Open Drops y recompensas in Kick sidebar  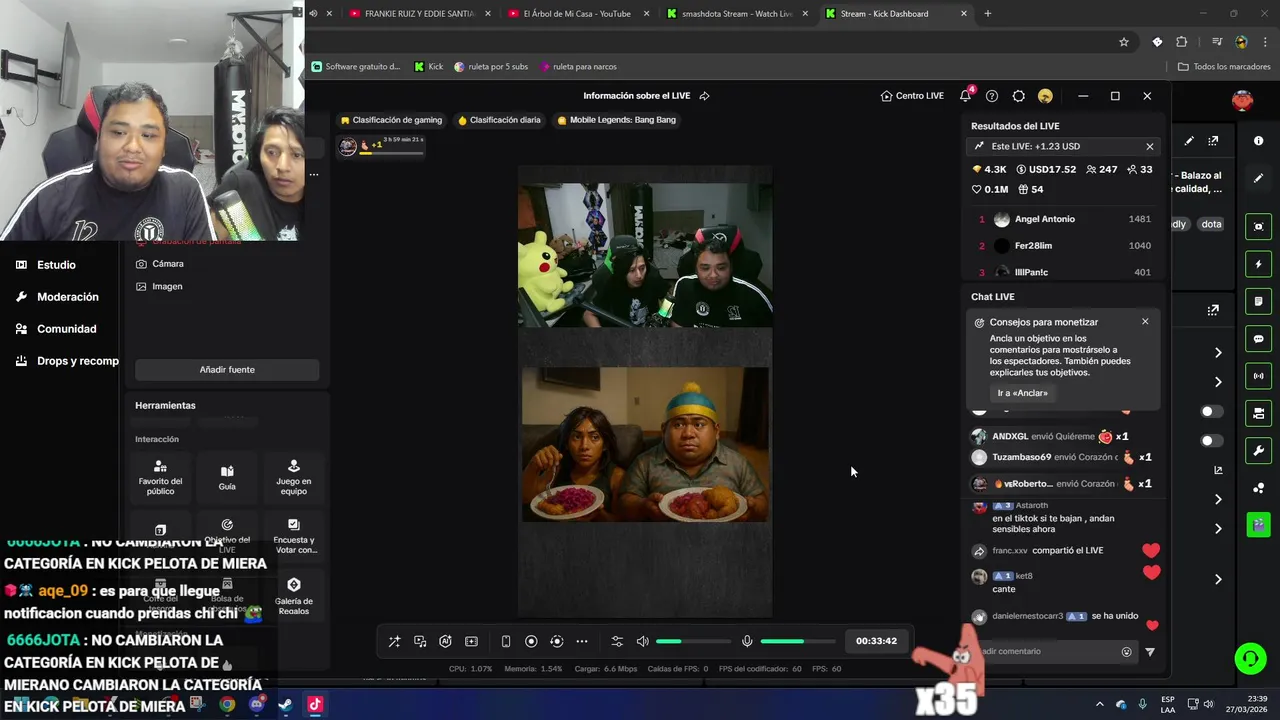67,361
